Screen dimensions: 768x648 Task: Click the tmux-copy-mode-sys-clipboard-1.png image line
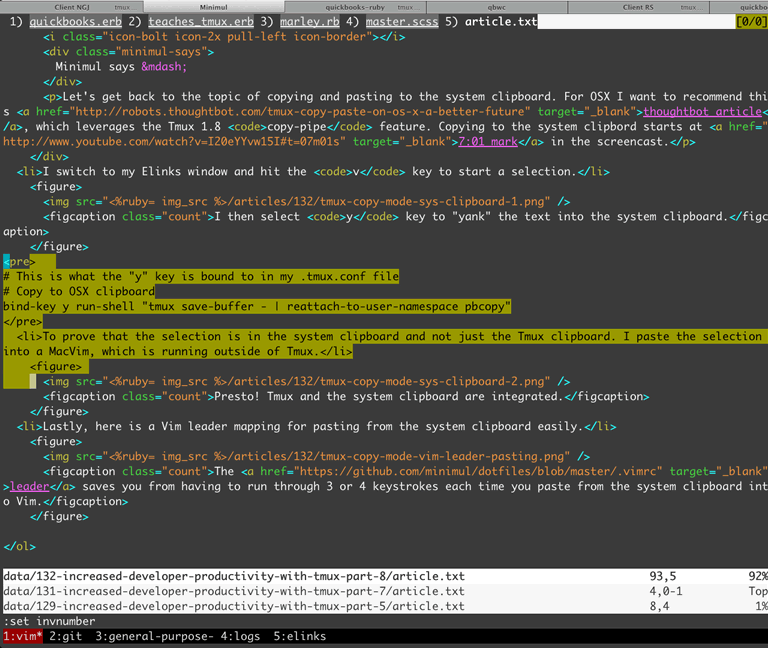(306, 202)
